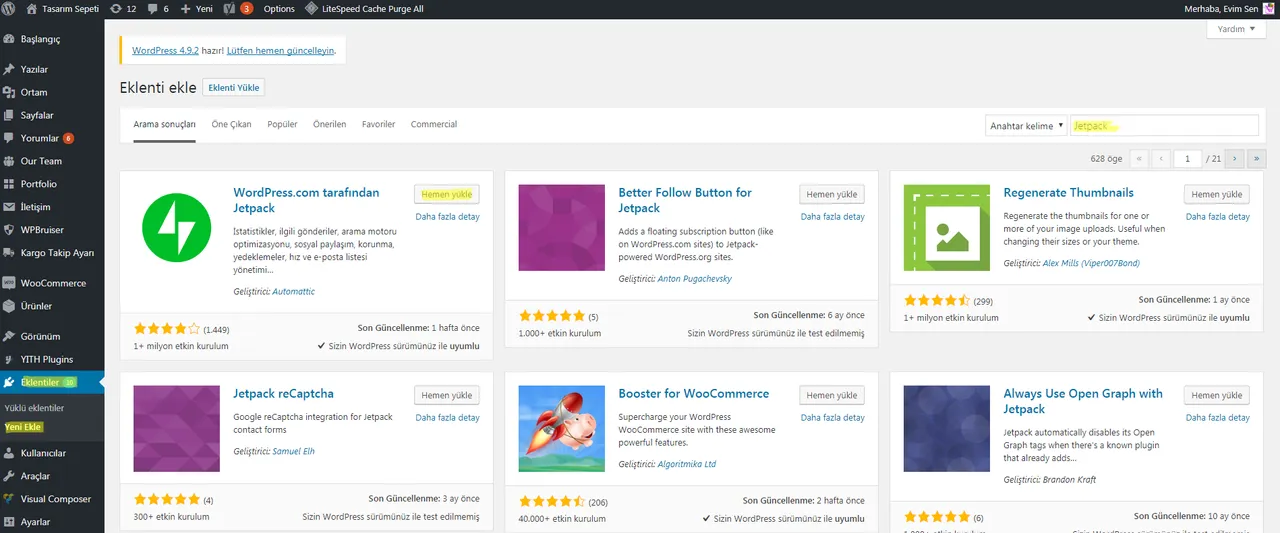
Task: Install Better Follow Button for Jetpack
Action: [832, 195]
